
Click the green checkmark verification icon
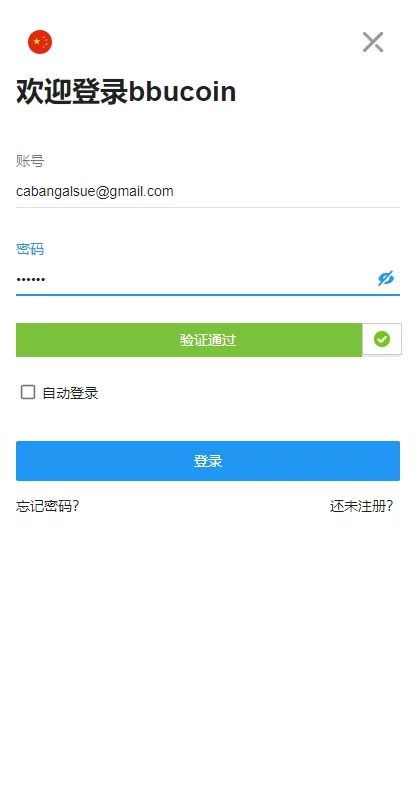click(382, 339)
